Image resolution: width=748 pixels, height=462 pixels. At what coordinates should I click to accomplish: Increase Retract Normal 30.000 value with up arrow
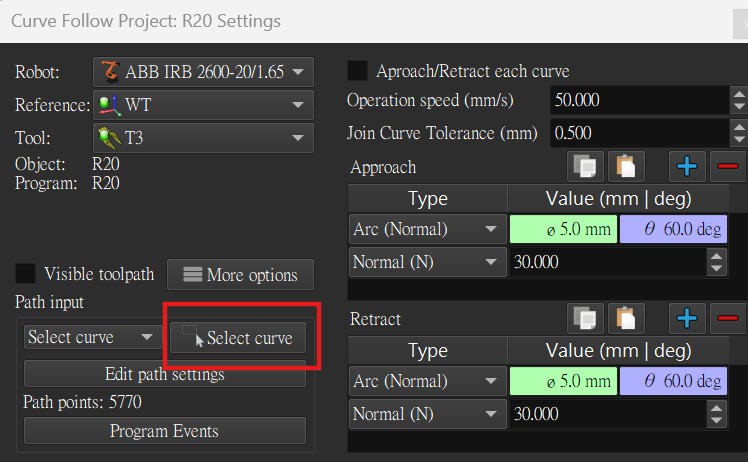716,408
